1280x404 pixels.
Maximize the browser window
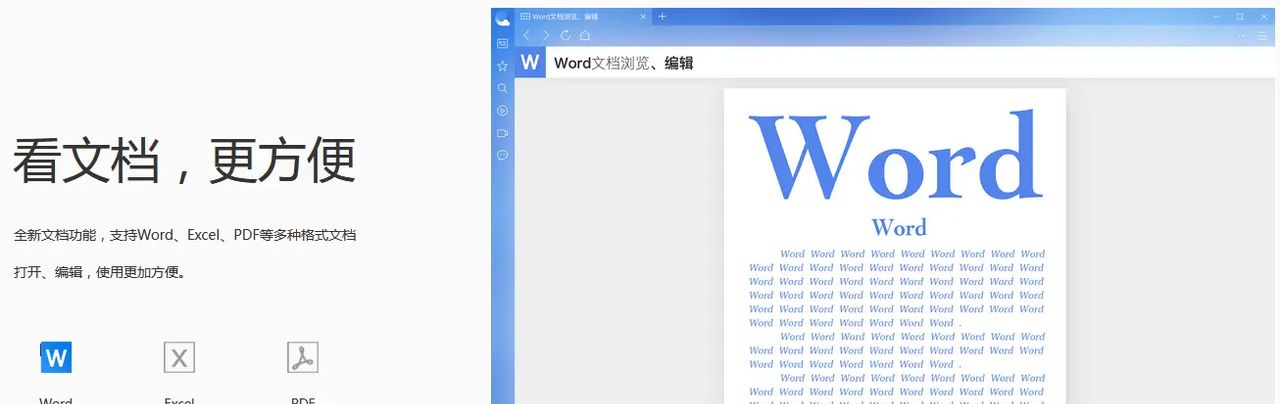[1240, 16]
